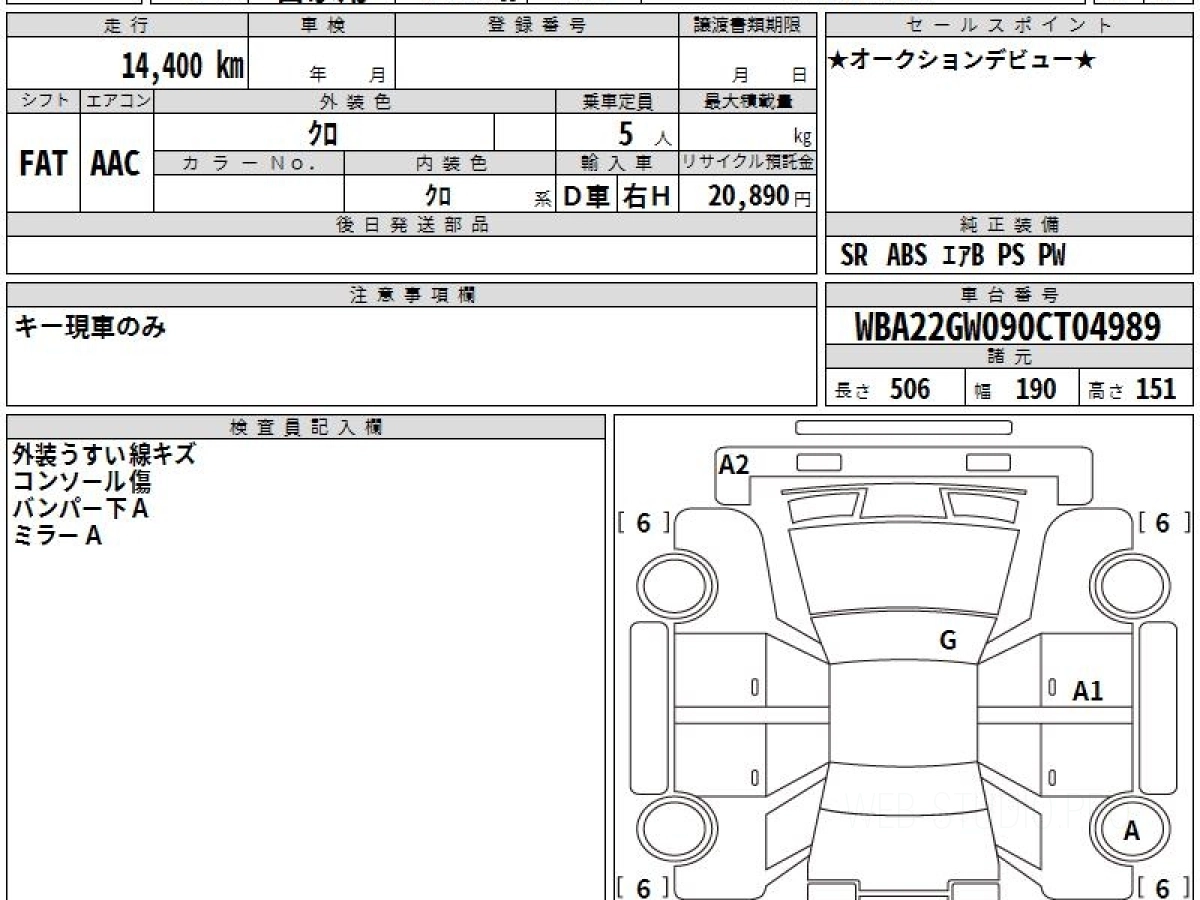Select the 5 人 seating capacity value
This screenshot has width=1200, height=900.
coord(645,133)
